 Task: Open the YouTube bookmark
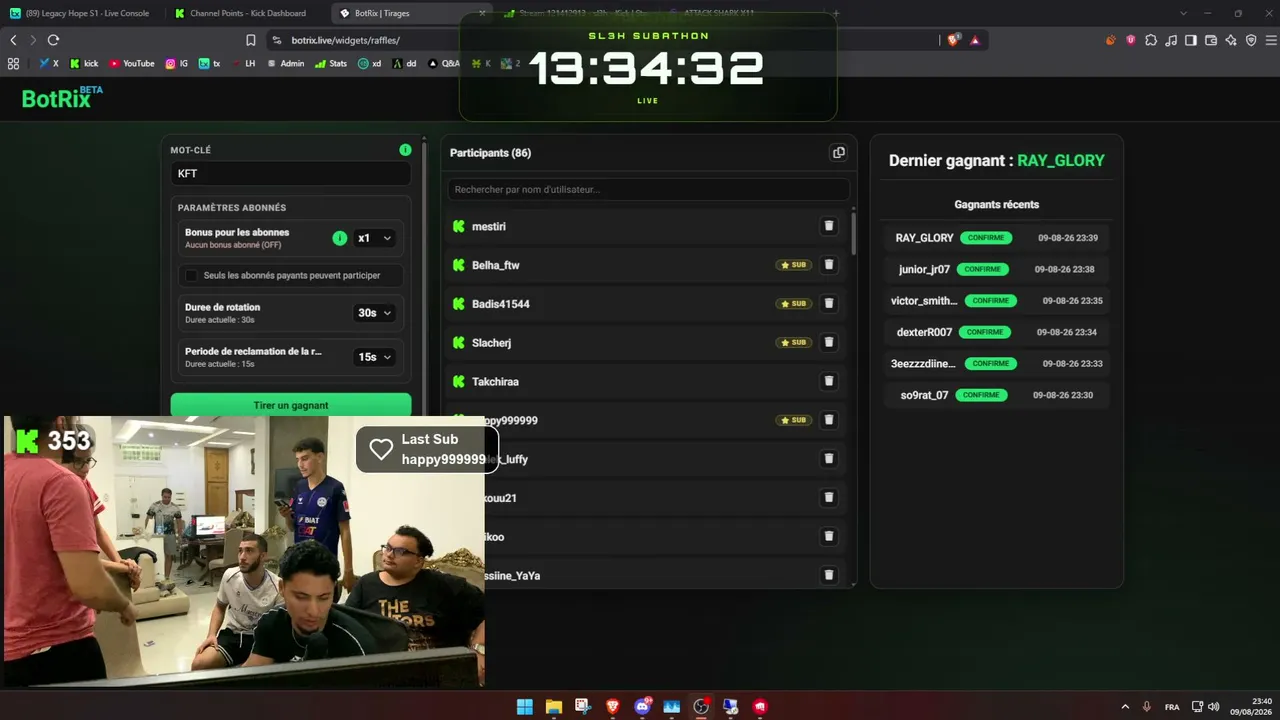[132, 63]
